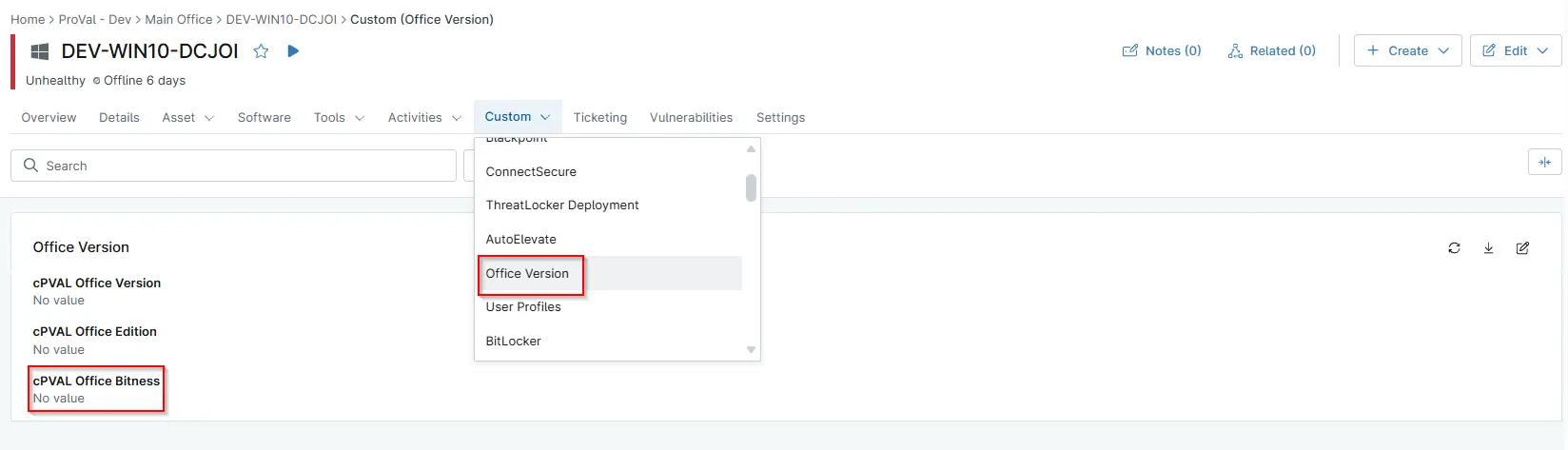Click the cPVAL Office Edition field label
This screenshot has width=1568, height=450.
95,332
